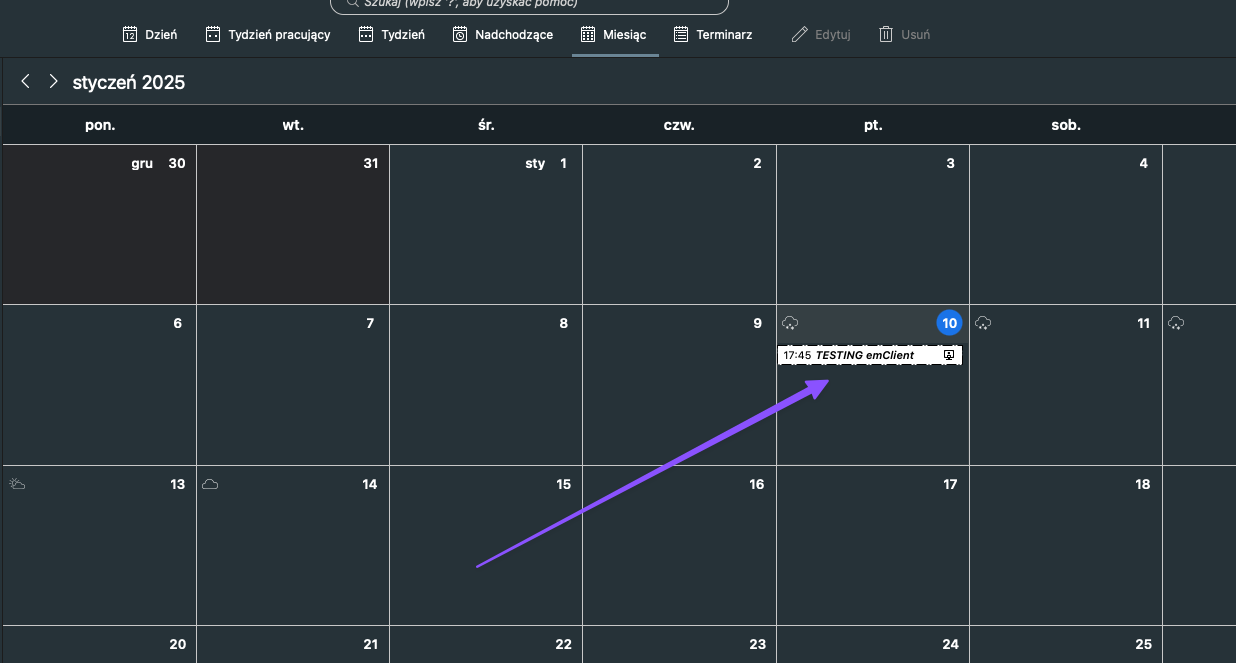Select the day cell for sty 1
This screenshot has width=1236, height=663.
pos(486,225)
